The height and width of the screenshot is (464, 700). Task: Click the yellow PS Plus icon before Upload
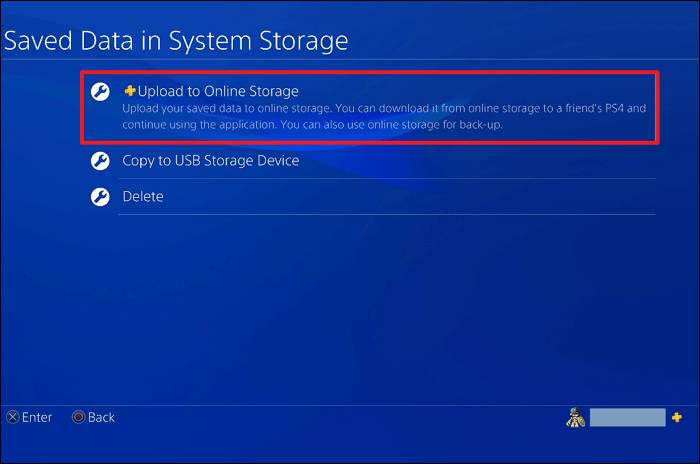click(129, 92)
